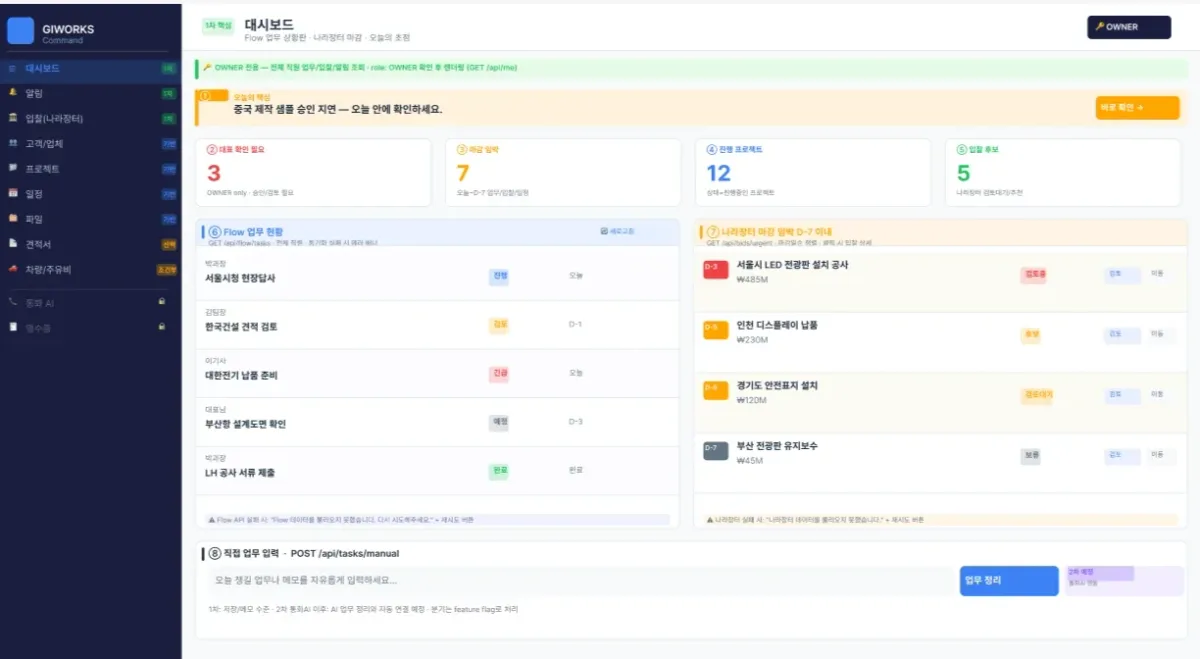1200x659 pixels.
Task: Open 알림 in the sidebar
Action: pos(91,94)
